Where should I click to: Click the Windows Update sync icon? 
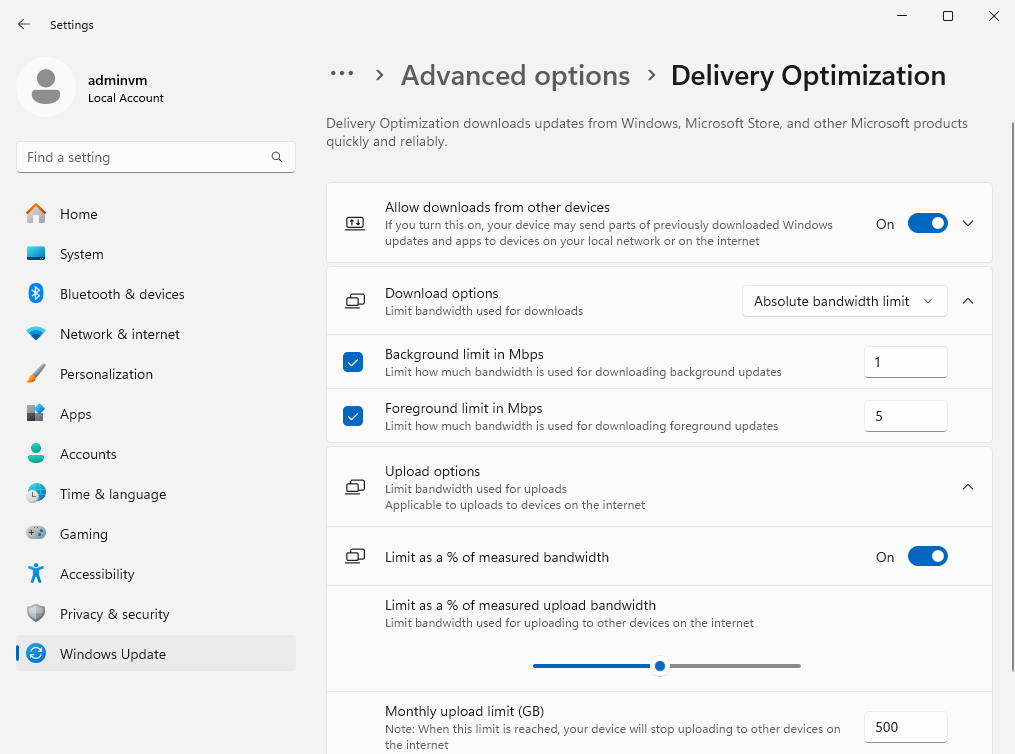point(36,654)
